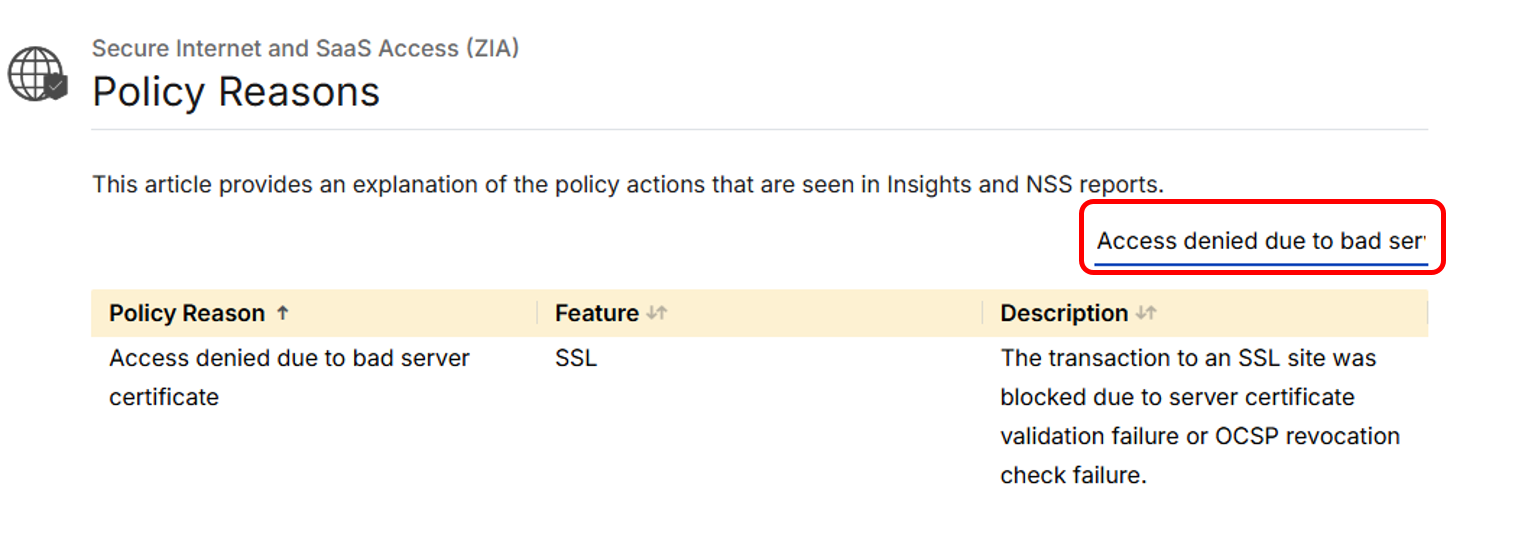Click divider between Policy Reason and Feature headers
Image resolution: width=1518 pixels, height=541 pixels.
tap(537, 313)
